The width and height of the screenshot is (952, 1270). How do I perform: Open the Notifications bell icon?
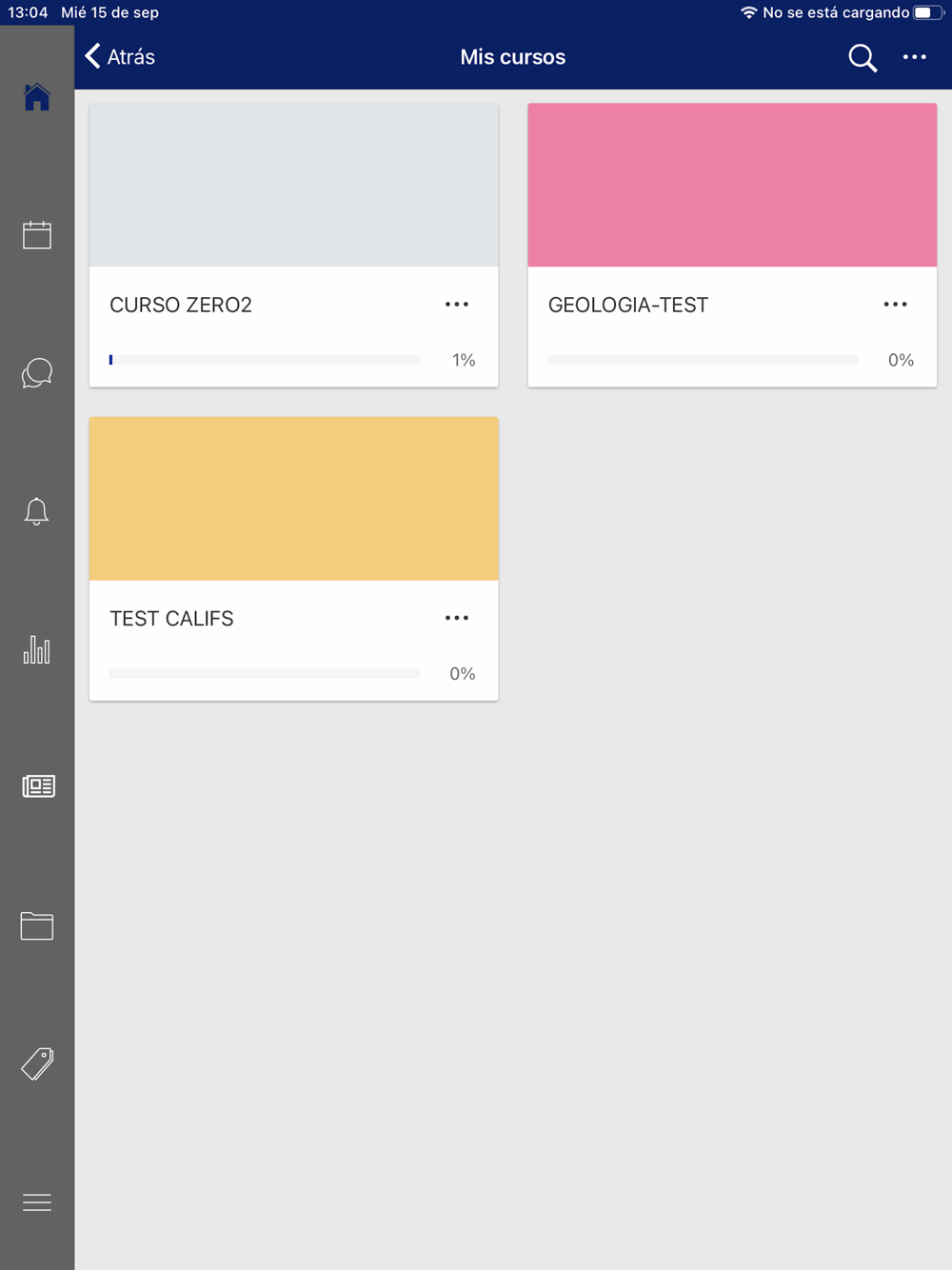[37, 511]
